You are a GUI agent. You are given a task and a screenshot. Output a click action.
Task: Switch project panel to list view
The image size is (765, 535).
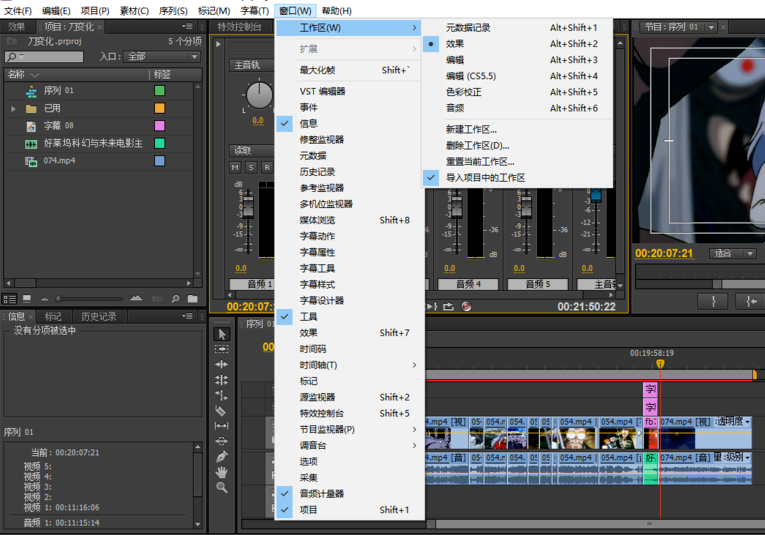9,298
